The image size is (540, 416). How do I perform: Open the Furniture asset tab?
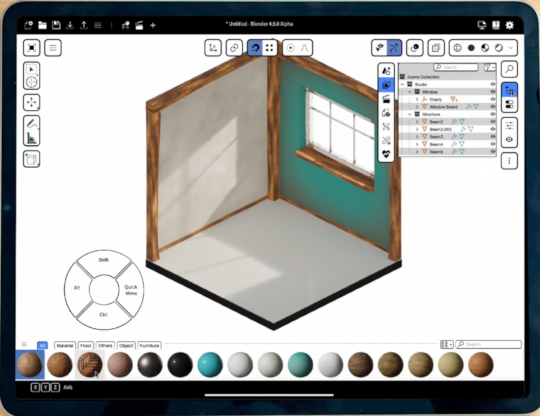click(149, 345)
